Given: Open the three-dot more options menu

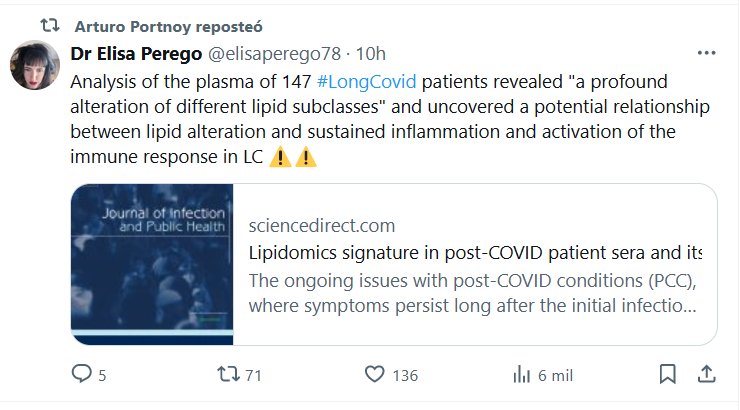Looking at the screenshot, I should 706,53.
